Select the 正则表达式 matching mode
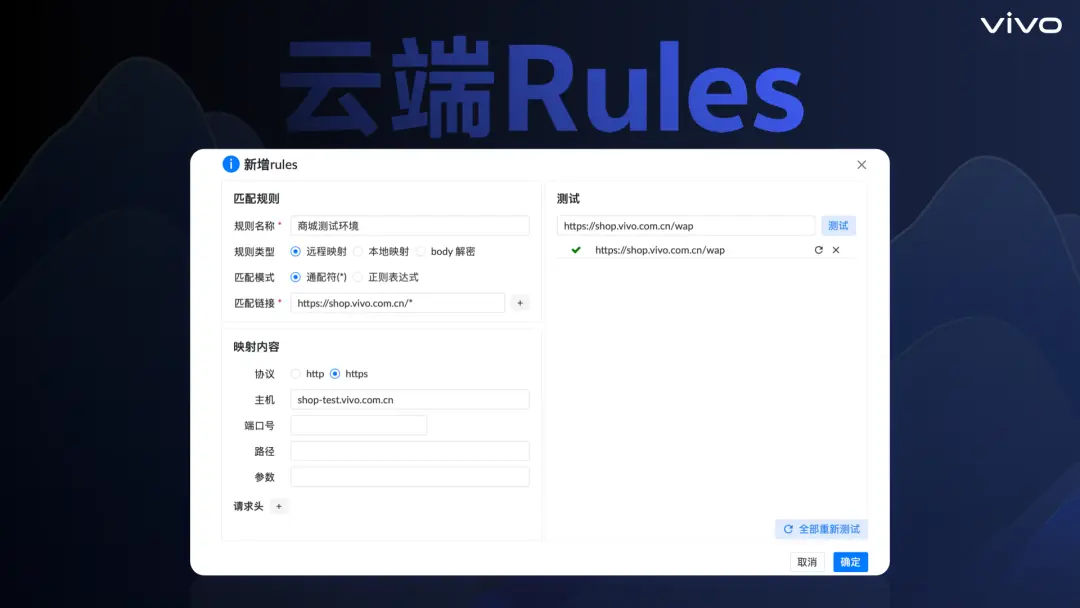Screen dimensions: 1080x608 click(x=357, y=277)
